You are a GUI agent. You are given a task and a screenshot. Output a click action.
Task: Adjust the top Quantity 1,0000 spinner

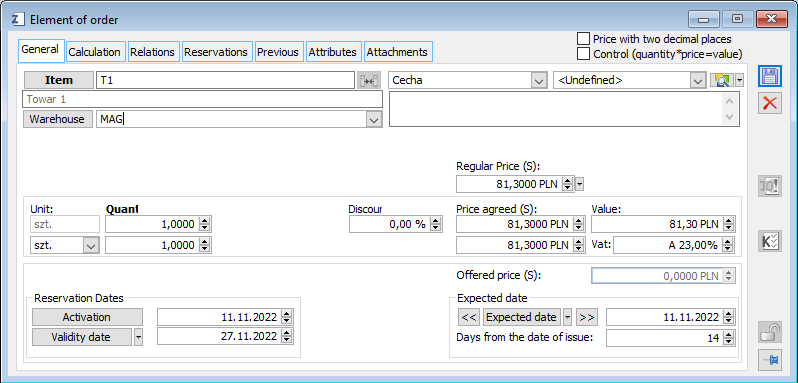coord(205,224)
